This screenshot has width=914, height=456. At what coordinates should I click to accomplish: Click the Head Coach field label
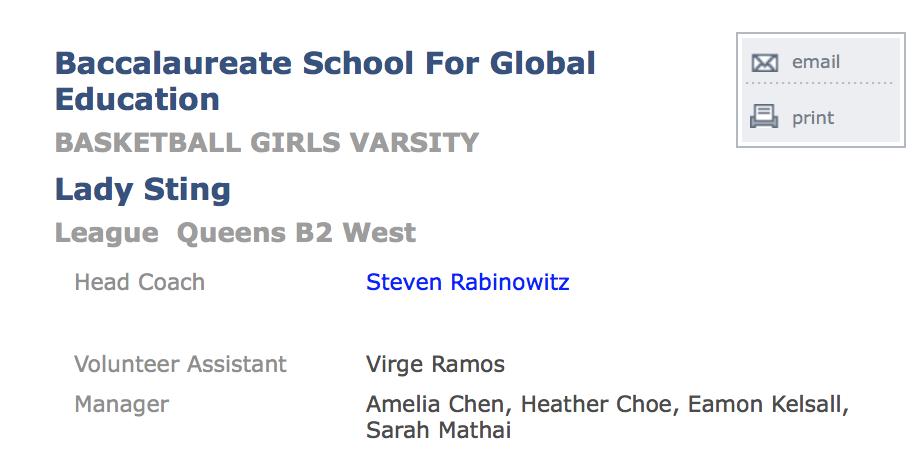point(140,282)
